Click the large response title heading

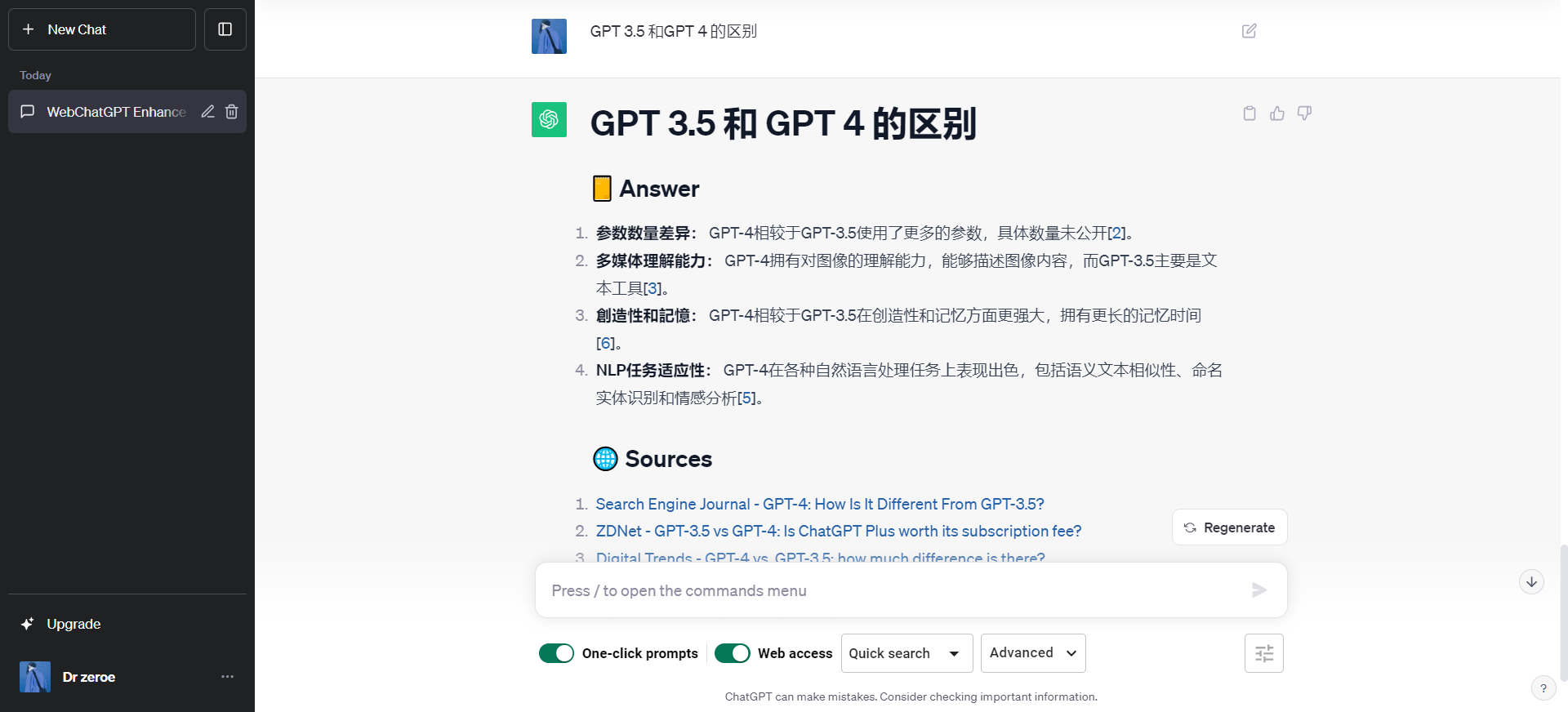click(x=783, y=124)
